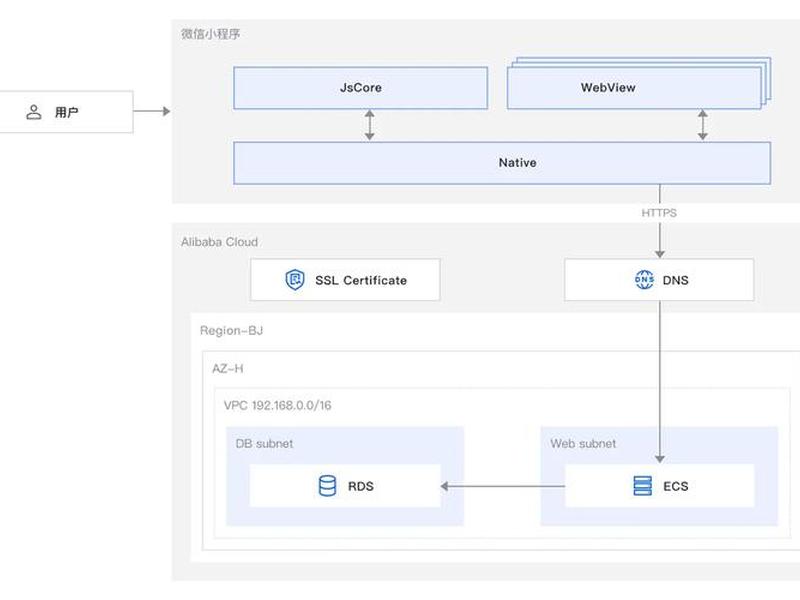The height and width of the screenshot is (600, 800).
Task: Select the WebView block
Action: 634,88
